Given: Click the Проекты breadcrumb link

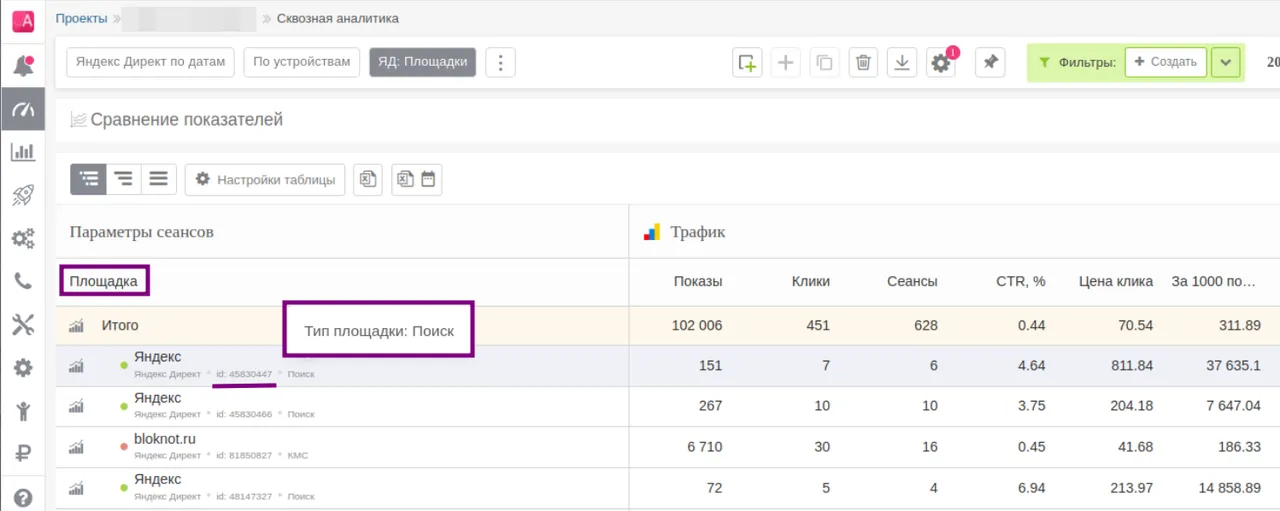Looking at the screenshot, I should click(x=82, y=18).
